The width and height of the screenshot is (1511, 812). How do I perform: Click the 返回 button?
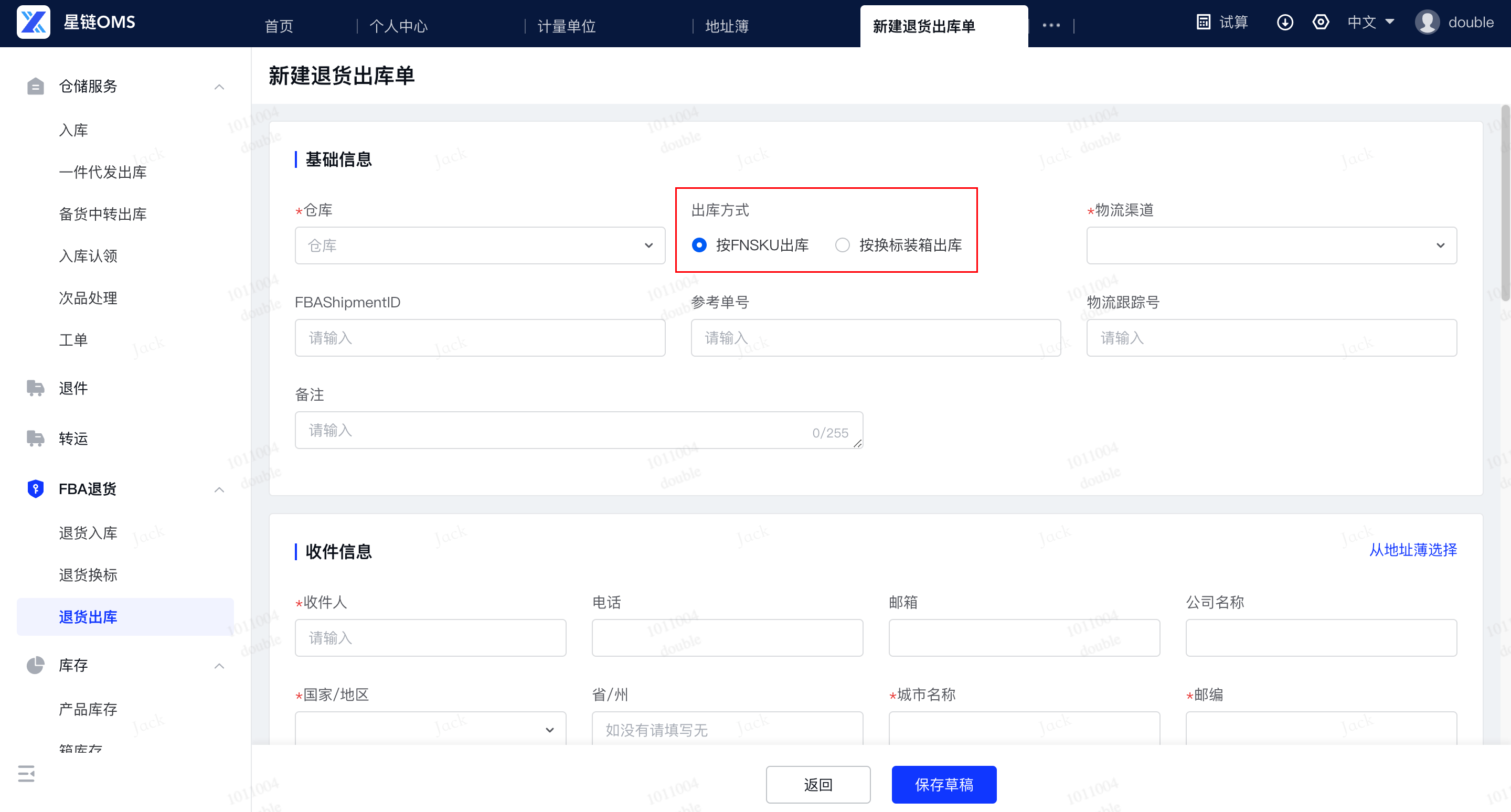pos(818,784)
